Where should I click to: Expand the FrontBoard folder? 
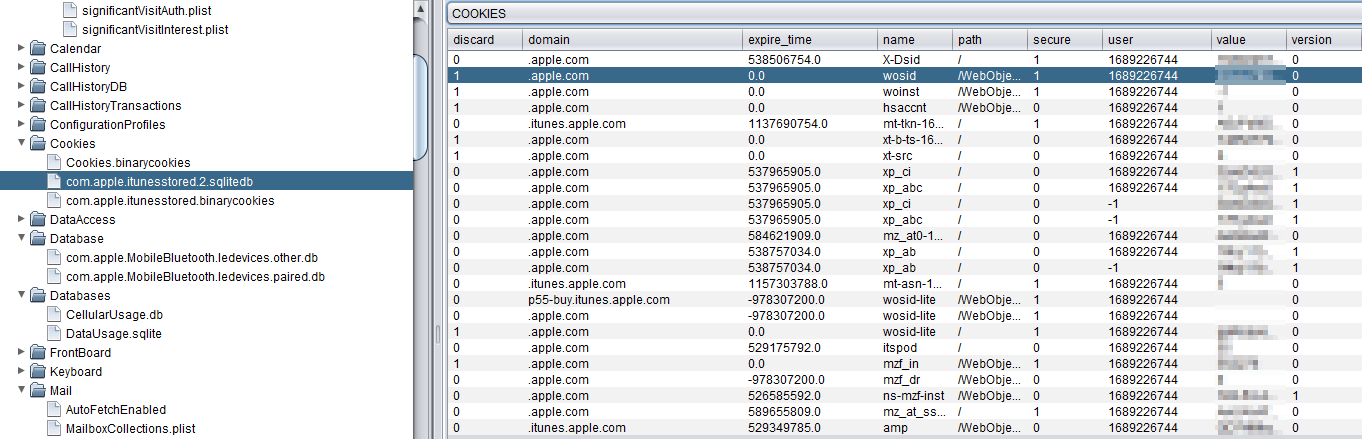(22, 352)
